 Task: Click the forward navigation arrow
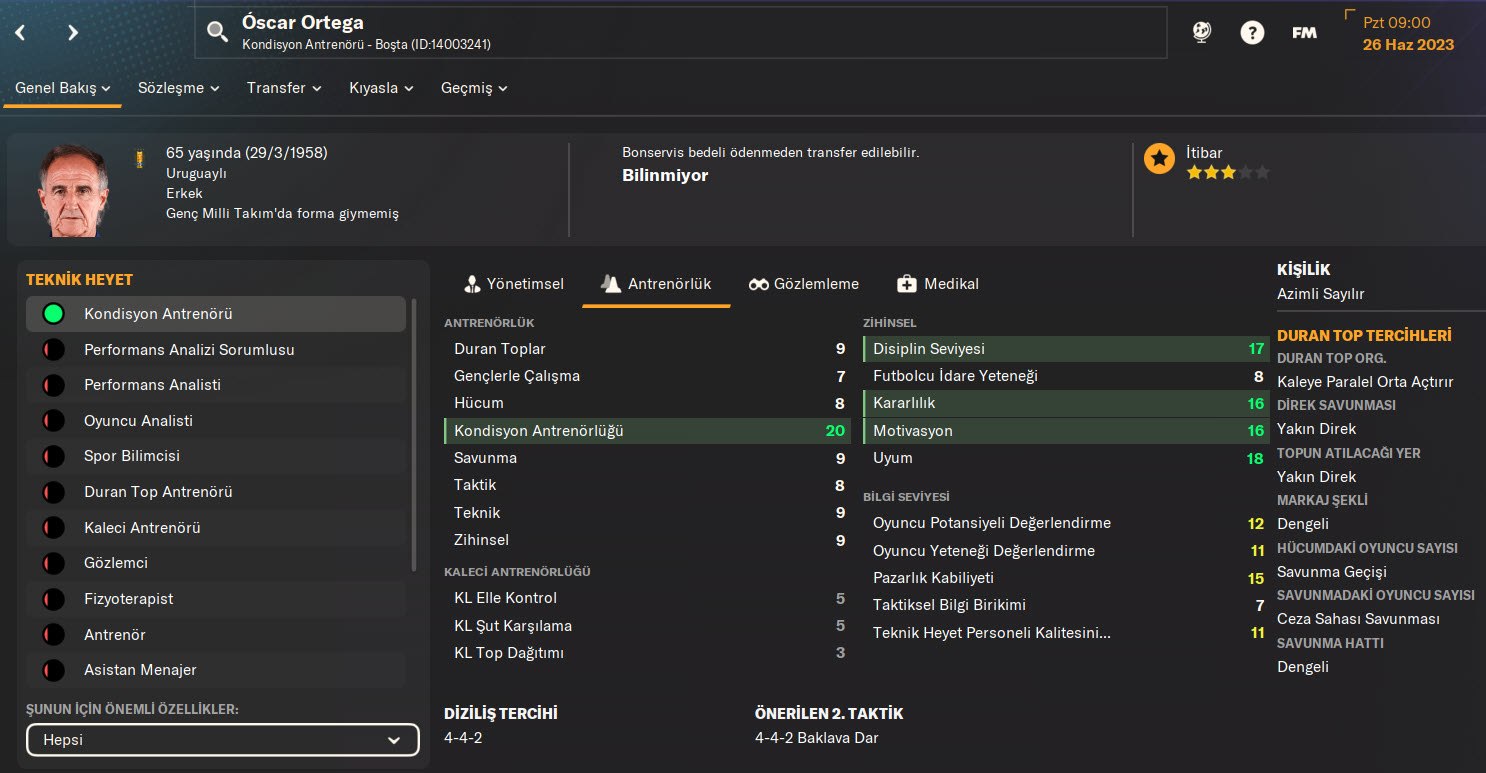(x=72, y=32)
